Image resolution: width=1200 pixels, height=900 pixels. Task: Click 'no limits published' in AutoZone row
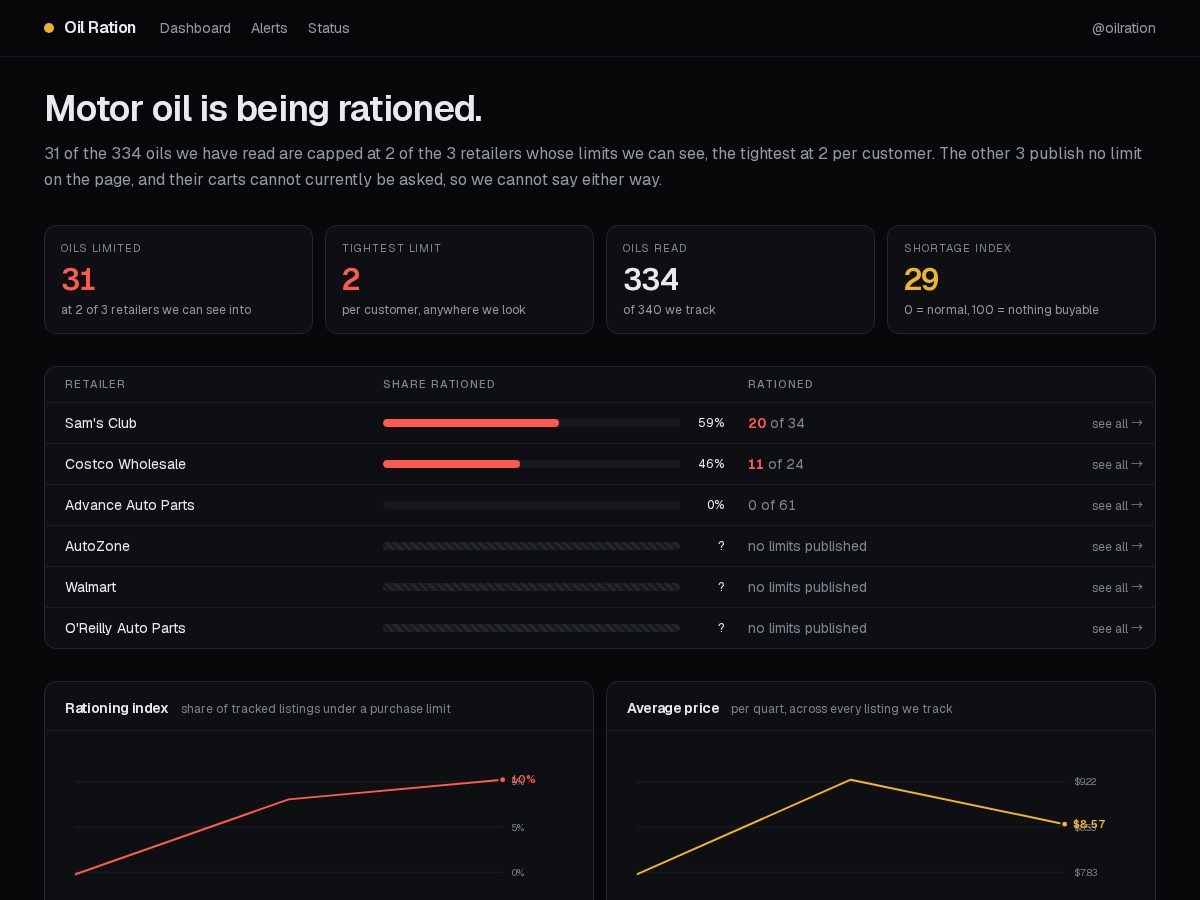[x=807, y=546]
